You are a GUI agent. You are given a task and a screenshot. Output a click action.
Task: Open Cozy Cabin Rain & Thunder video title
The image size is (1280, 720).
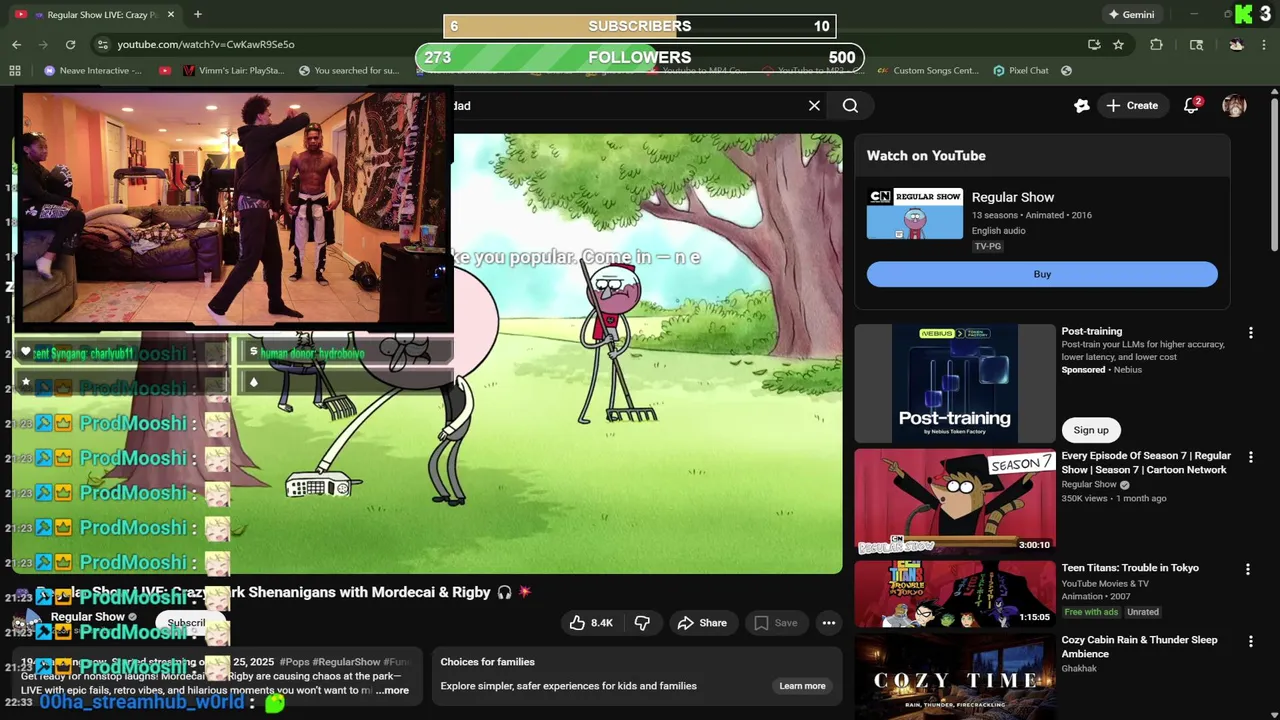pyautogui.click(x=1139, y=646)
